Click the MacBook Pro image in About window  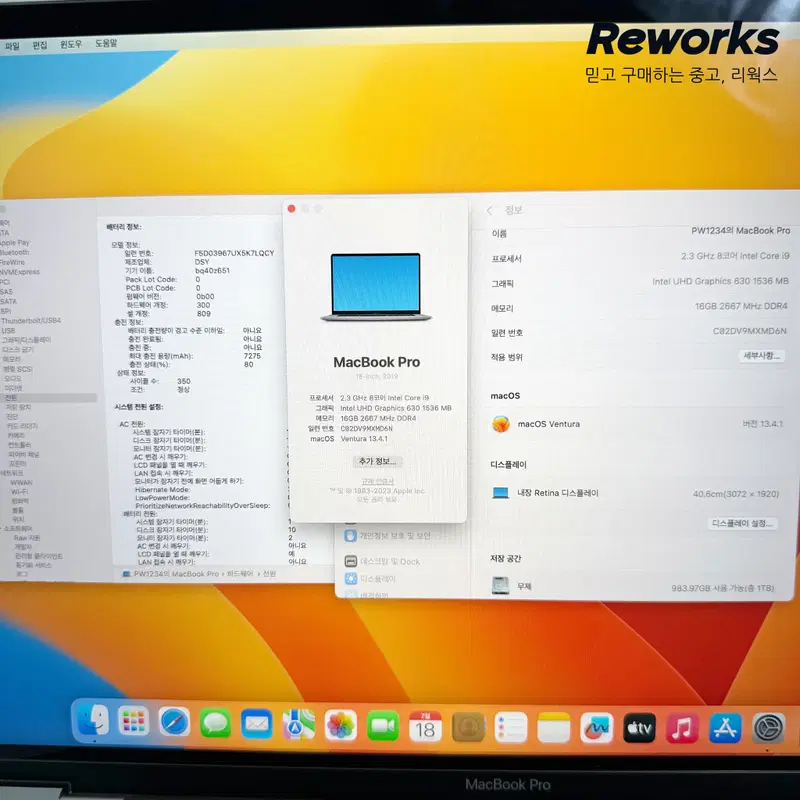(377, 287)
